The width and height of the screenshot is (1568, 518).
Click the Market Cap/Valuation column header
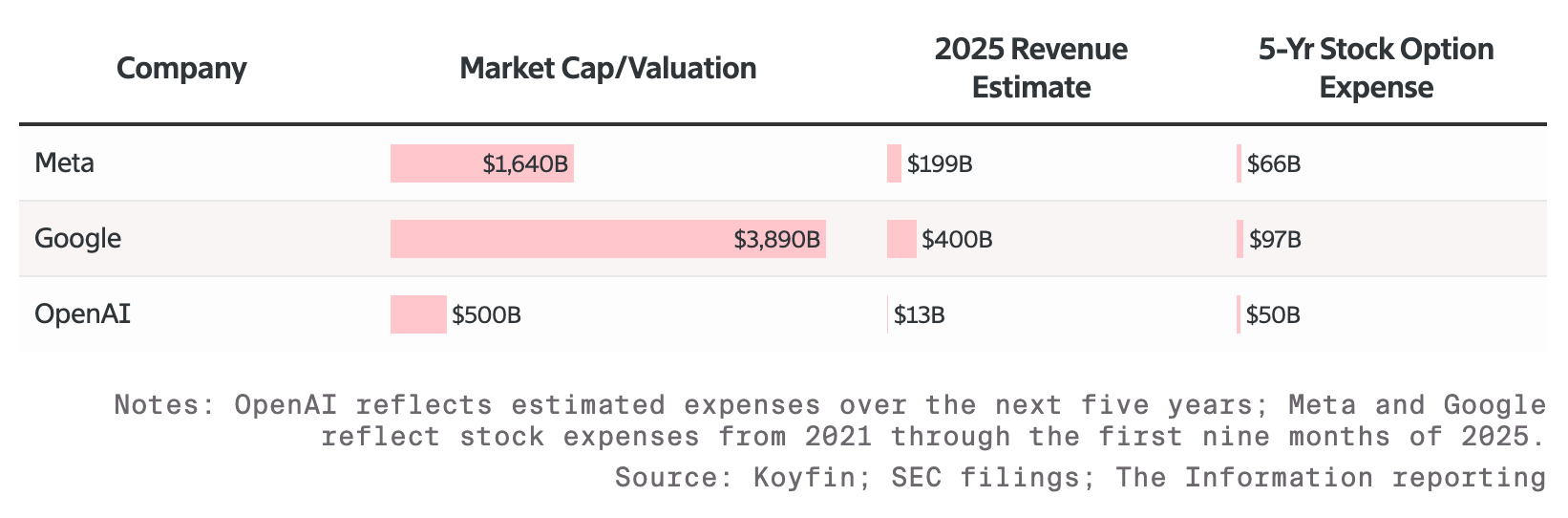pos(608,69)
